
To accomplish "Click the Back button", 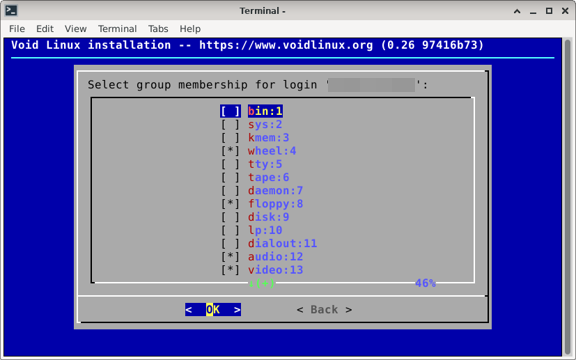I will click(324, 310).
